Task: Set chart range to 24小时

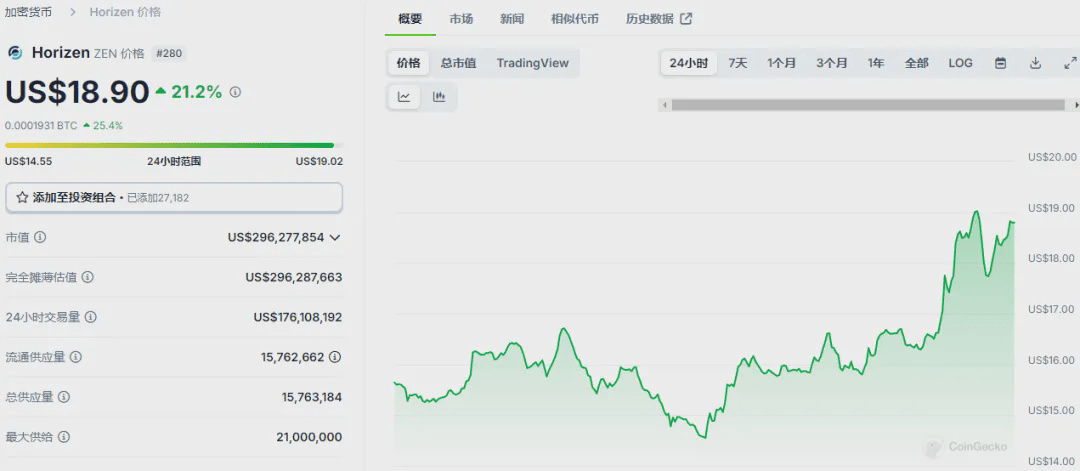Action: (689, 63)
